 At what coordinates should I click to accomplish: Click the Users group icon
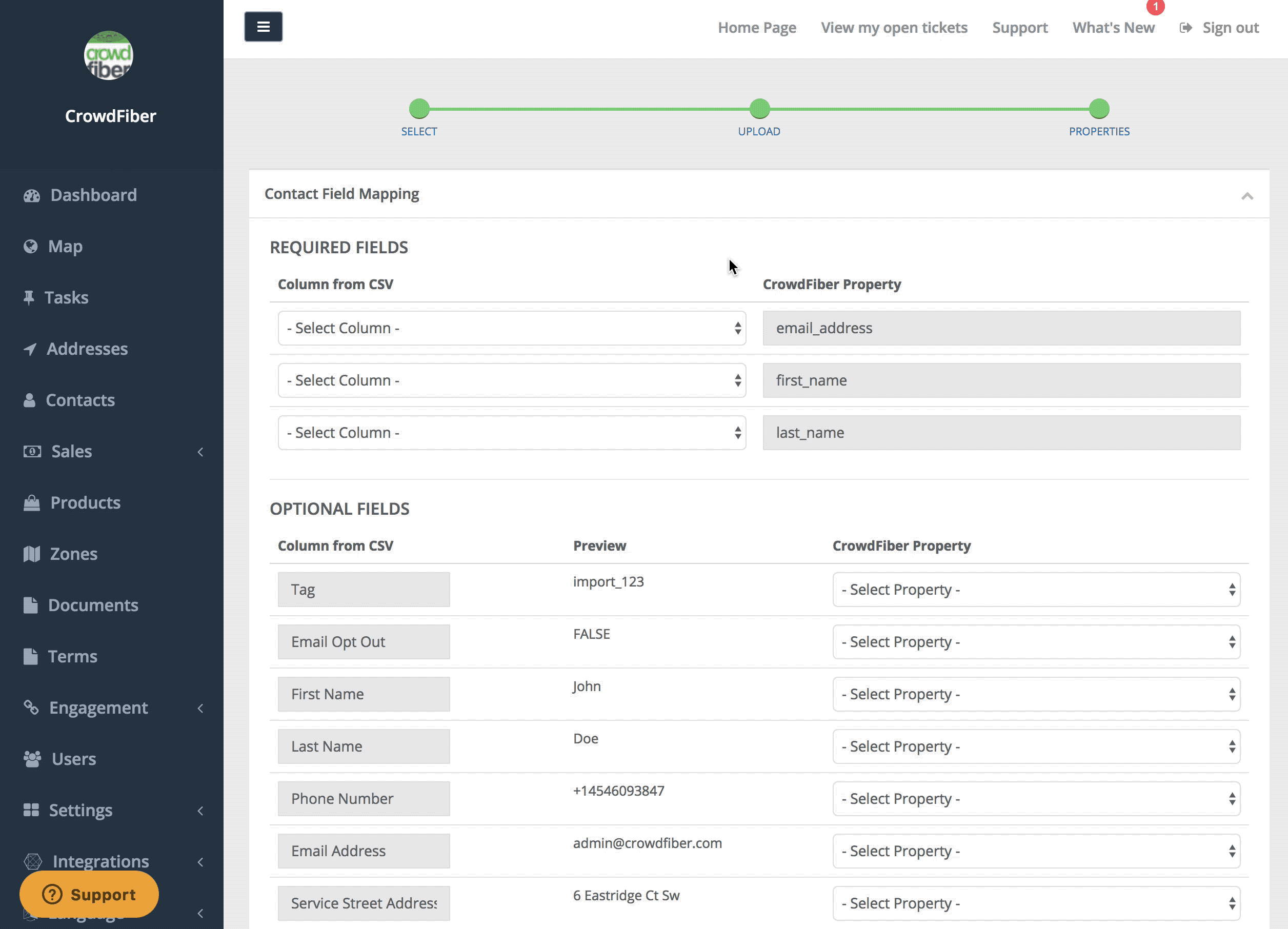tap(32, 759)
